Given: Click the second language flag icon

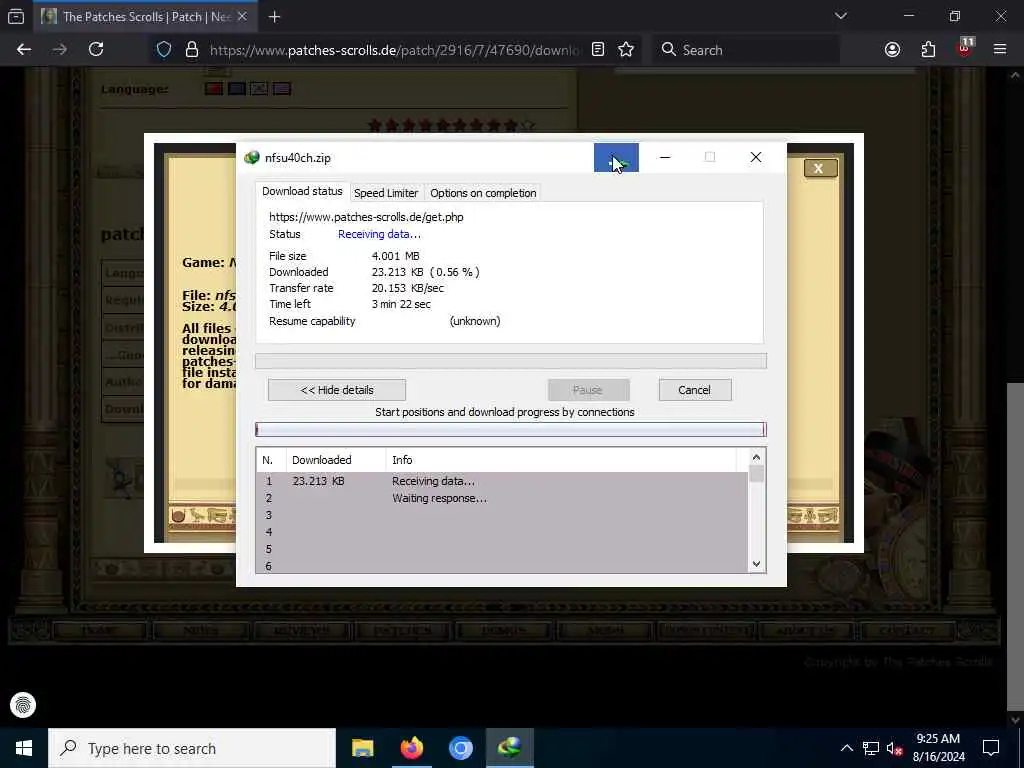Looking at the screenshot, I should click(x=236, y=89).
